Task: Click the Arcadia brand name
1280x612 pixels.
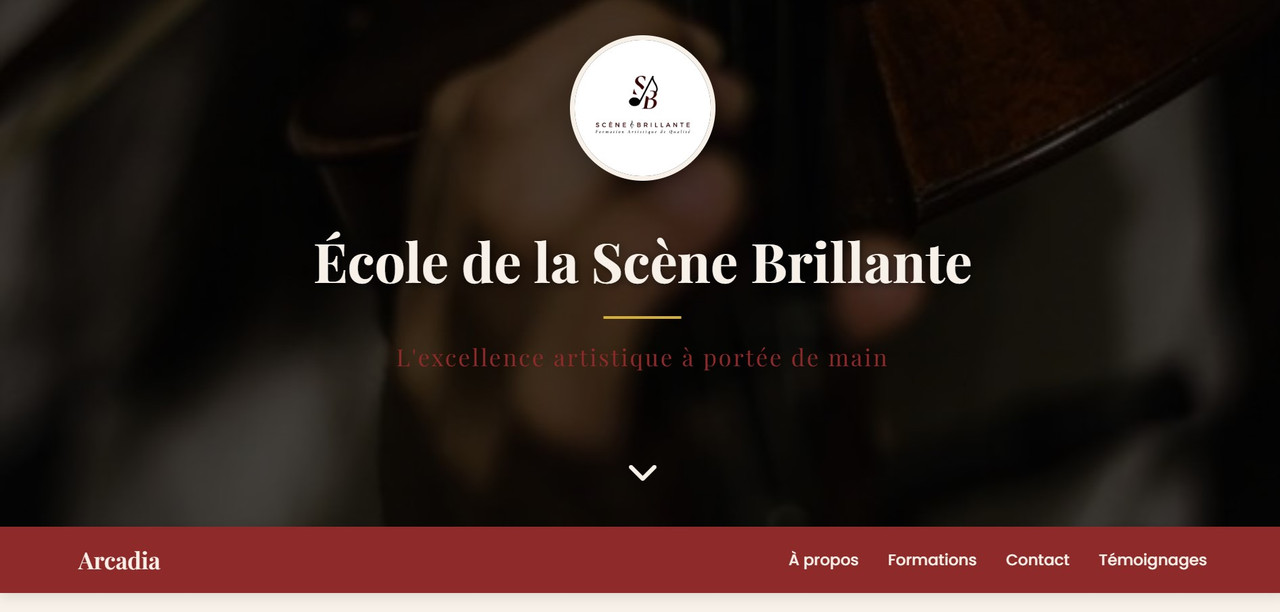Action: 119,561
